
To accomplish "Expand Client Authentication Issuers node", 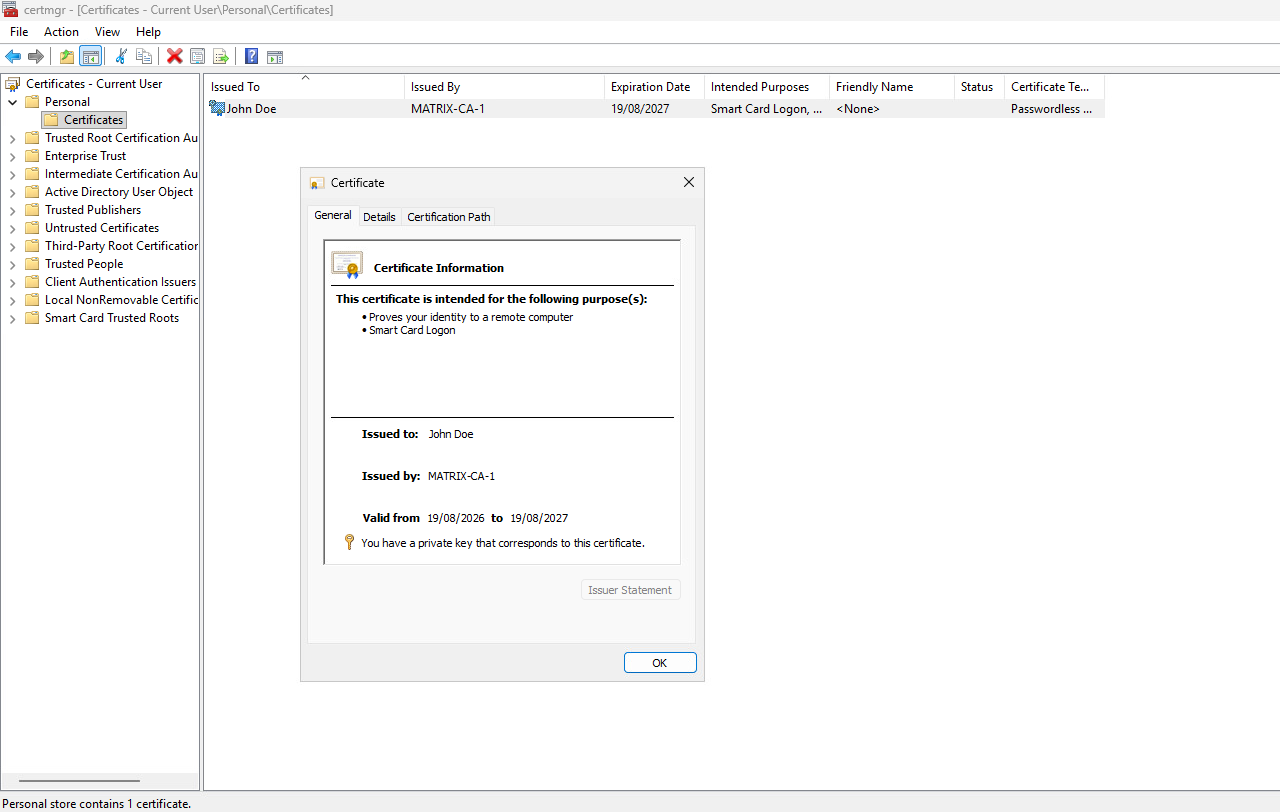I will [x=12, y=282].
